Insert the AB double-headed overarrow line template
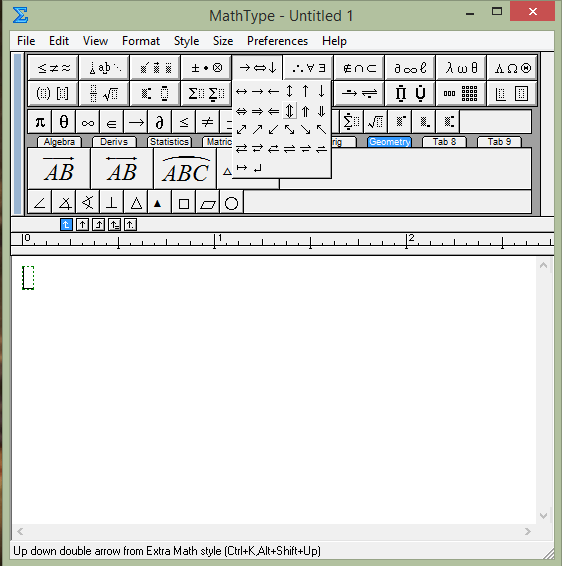This screenshot has width=562, height=566. click(122, 169)
